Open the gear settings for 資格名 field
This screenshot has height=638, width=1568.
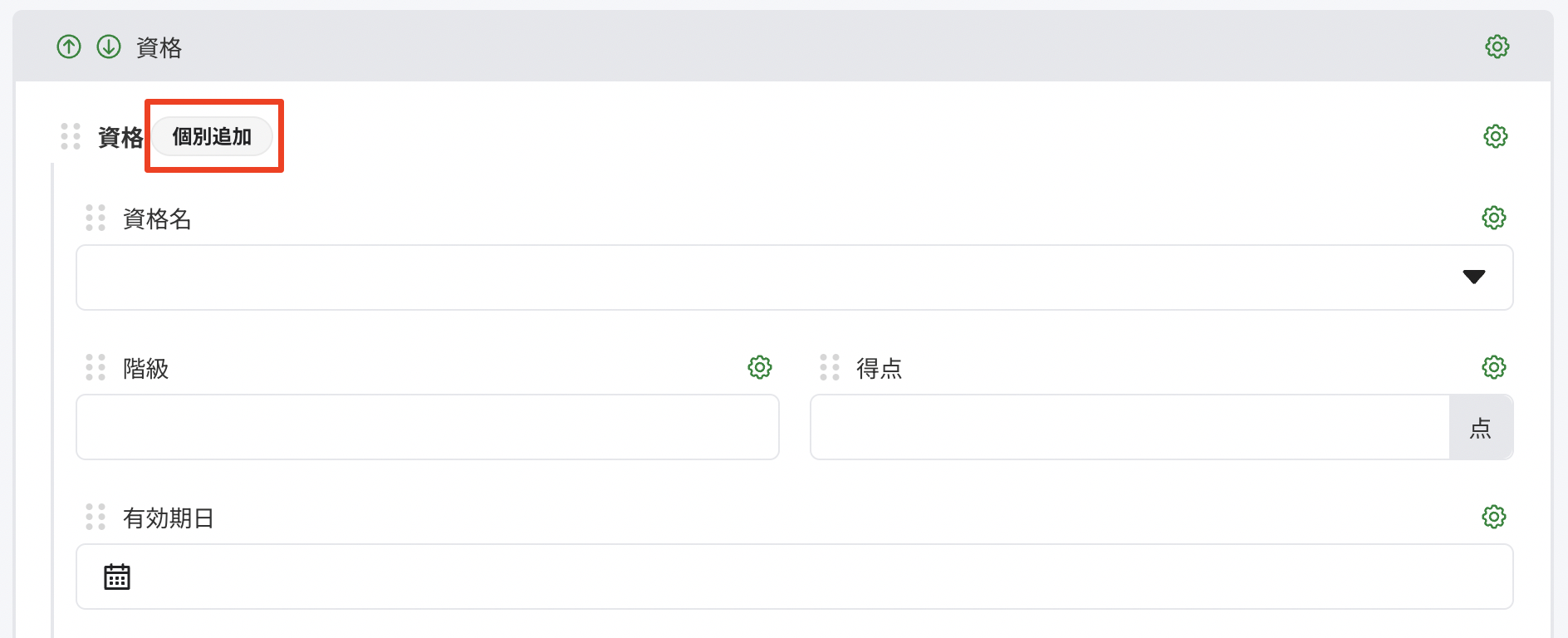pos(1494,218)
